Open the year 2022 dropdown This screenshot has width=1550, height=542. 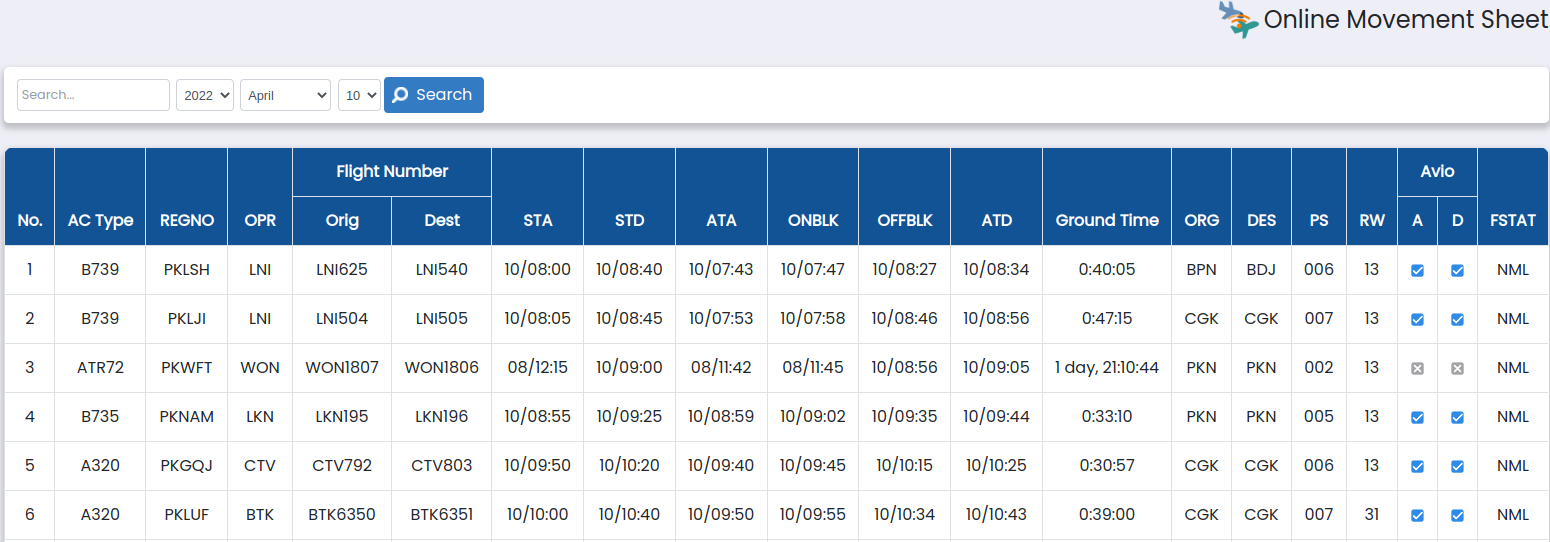point(205,95)
